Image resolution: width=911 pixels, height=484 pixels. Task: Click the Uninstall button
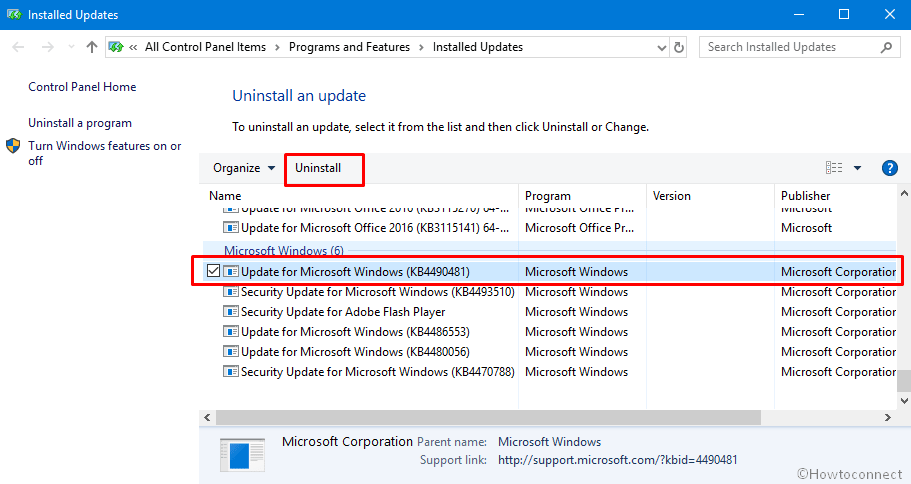pos(318,168)
